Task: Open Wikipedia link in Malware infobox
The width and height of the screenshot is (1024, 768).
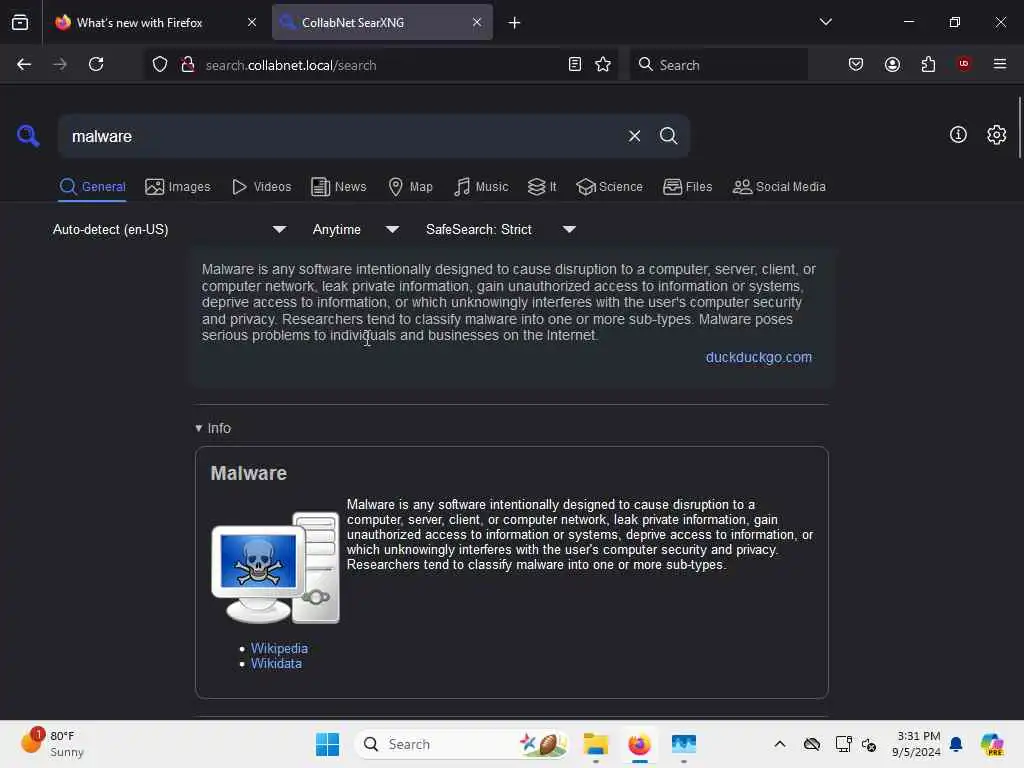Action: (279, 648)
